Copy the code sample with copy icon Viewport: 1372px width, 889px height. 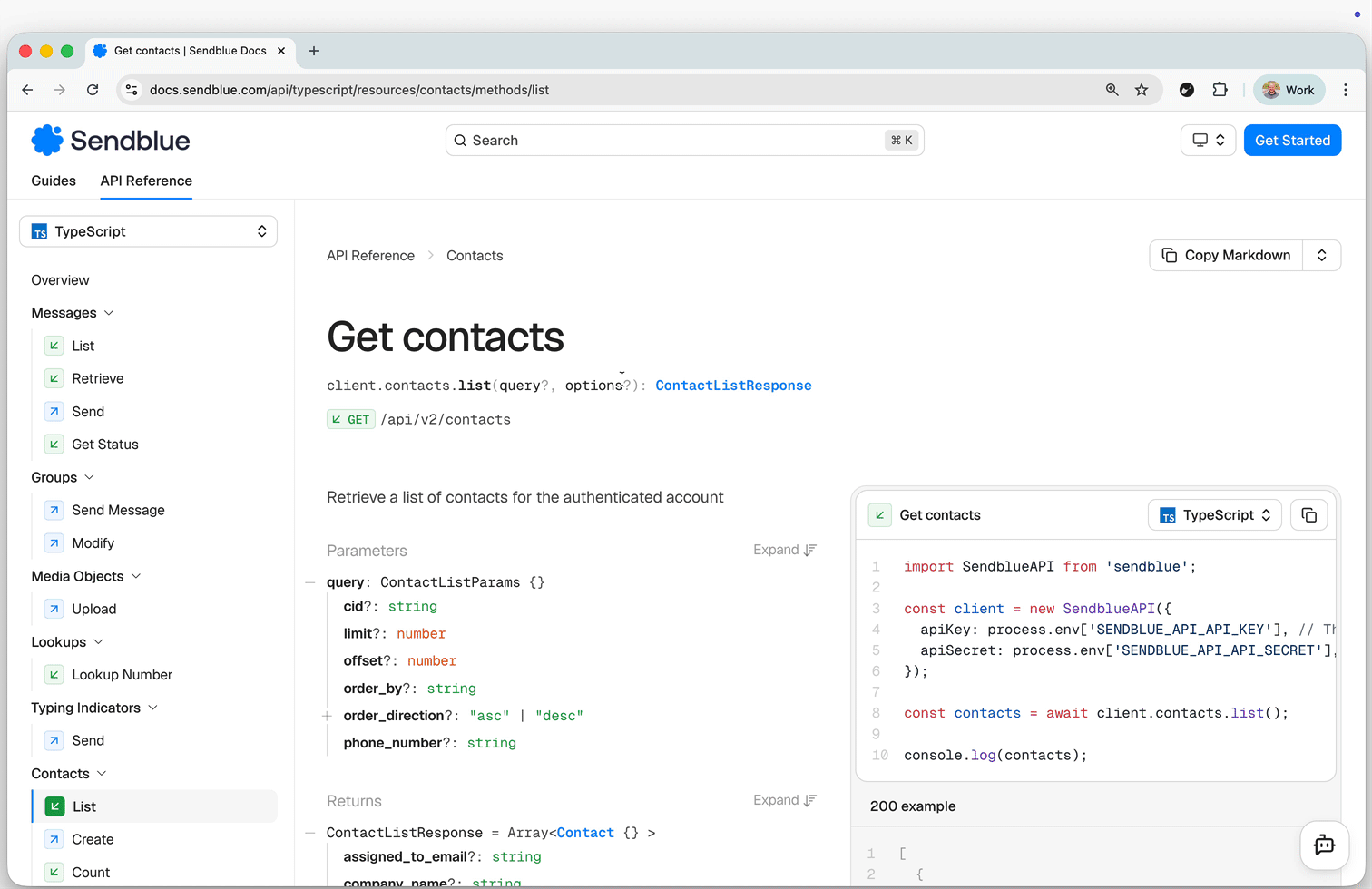[x=1308, y=515]
